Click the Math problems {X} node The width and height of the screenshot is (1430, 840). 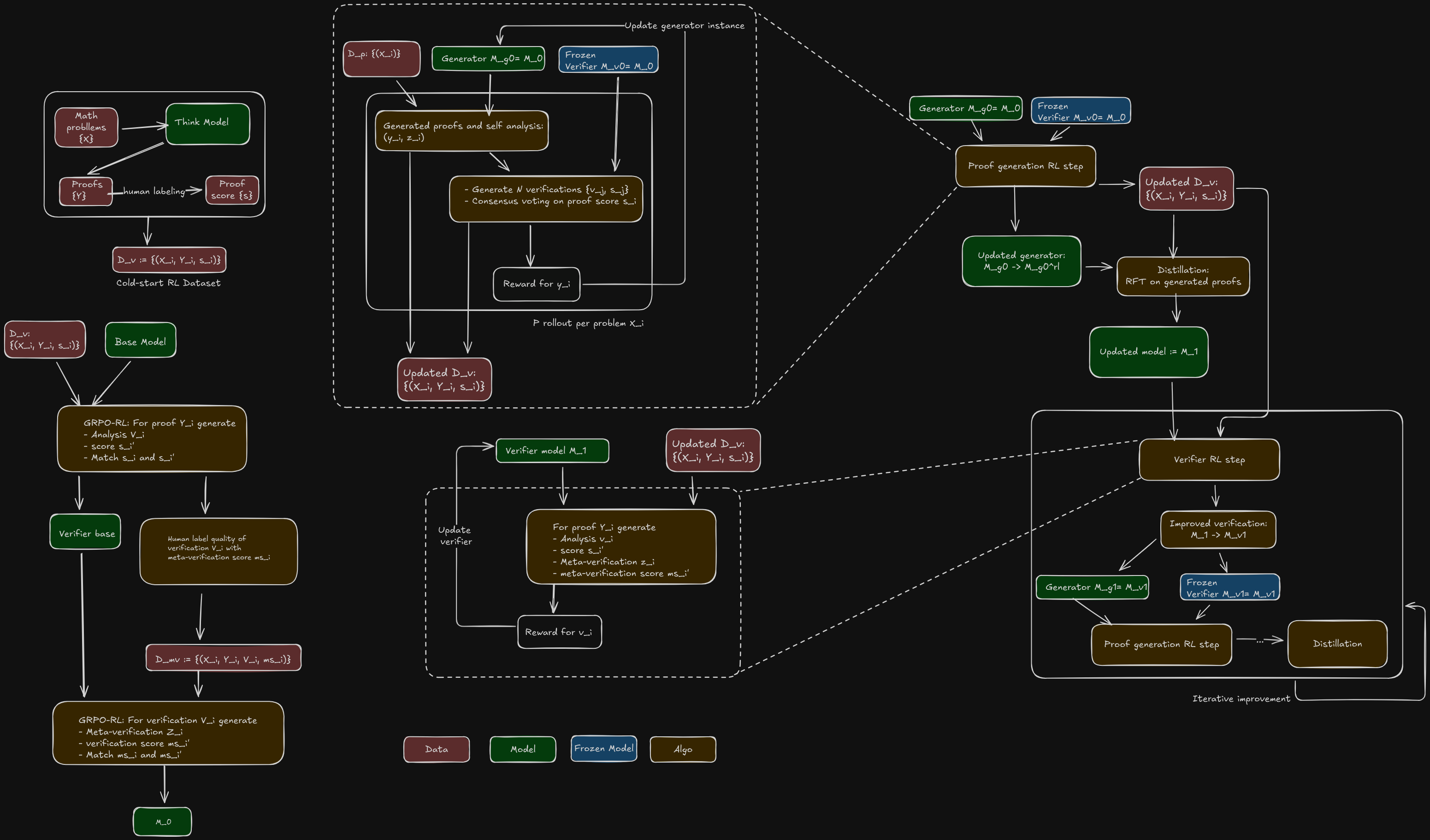pyautogui.click(x=86, y=128)
